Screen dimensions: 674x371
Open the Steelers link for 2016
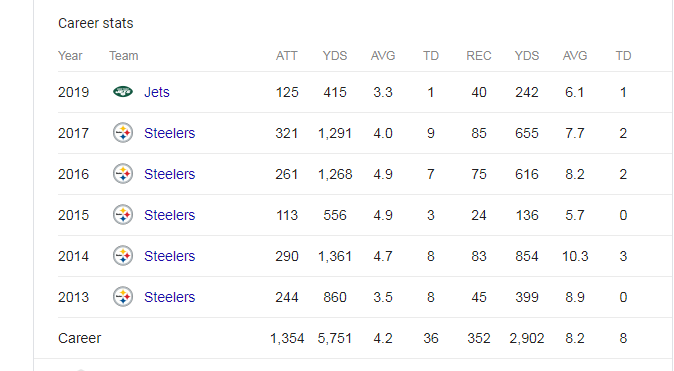tap(169, 174)
